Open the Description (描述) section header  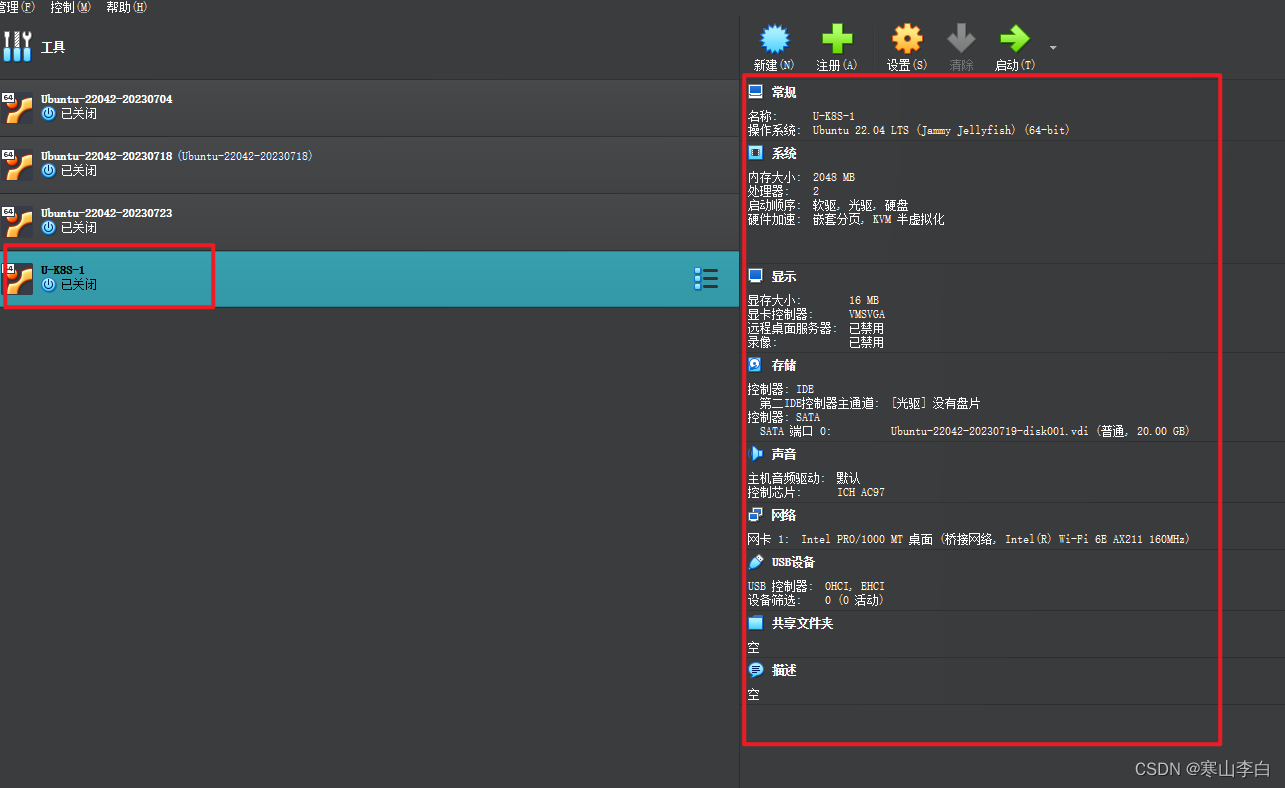tap(784, 671)
